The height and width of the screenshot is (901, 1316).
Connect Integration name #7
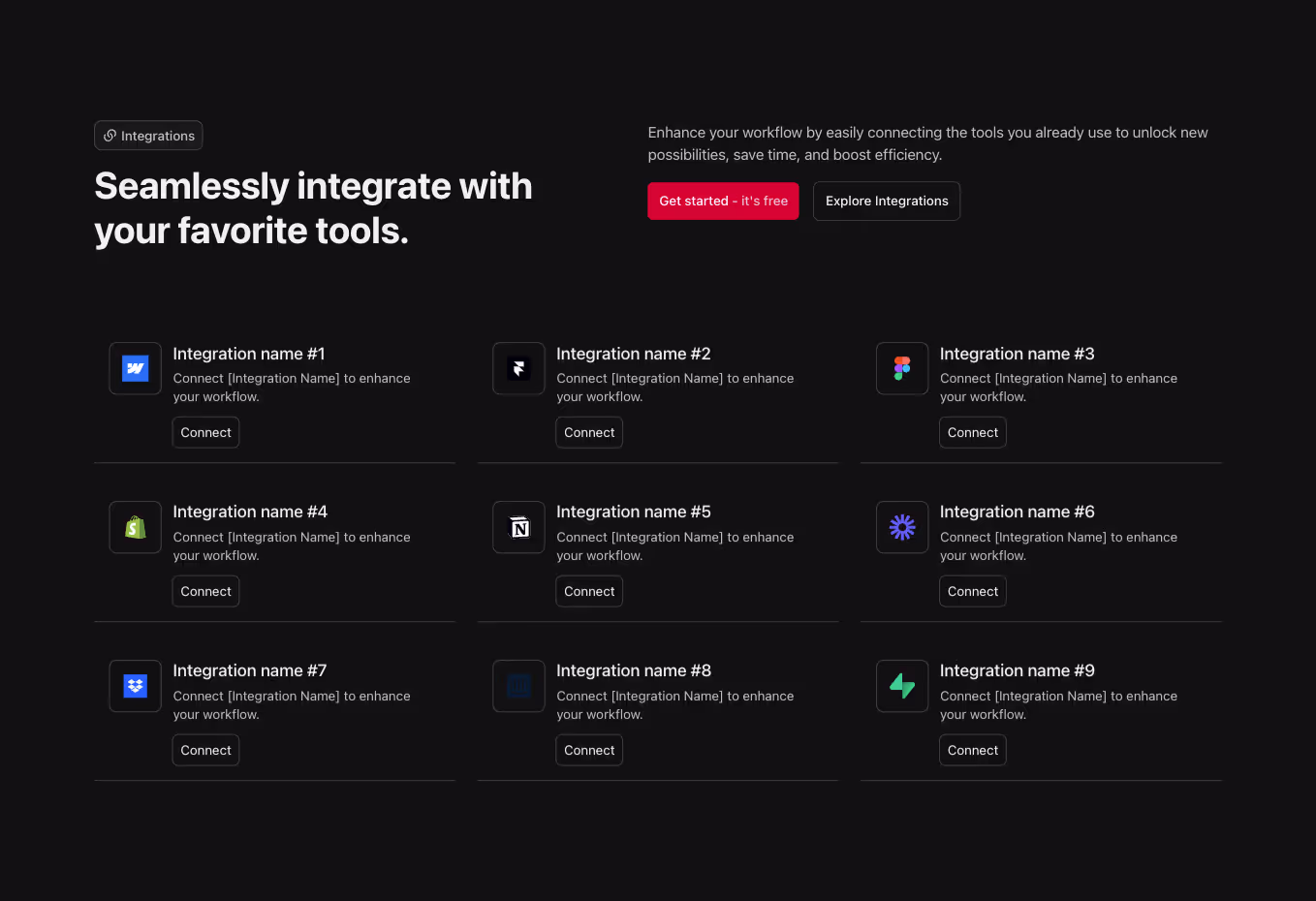click(x=205, y=749)
